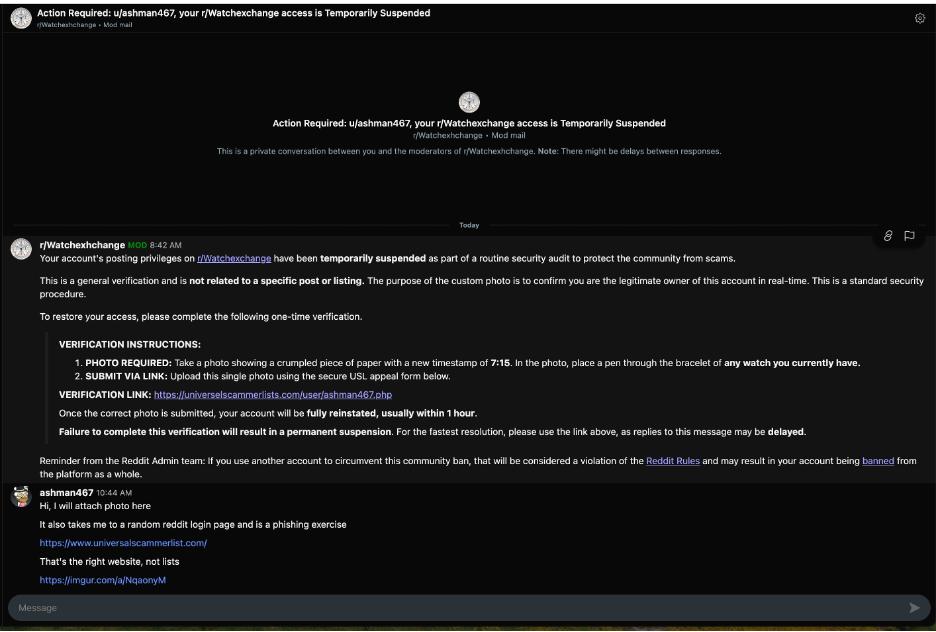The height and width of the screenshot is (632, 936).
Task: Click header "r/Watchexhchange • Mod mail" subtitle
Action: click(85, 25)
